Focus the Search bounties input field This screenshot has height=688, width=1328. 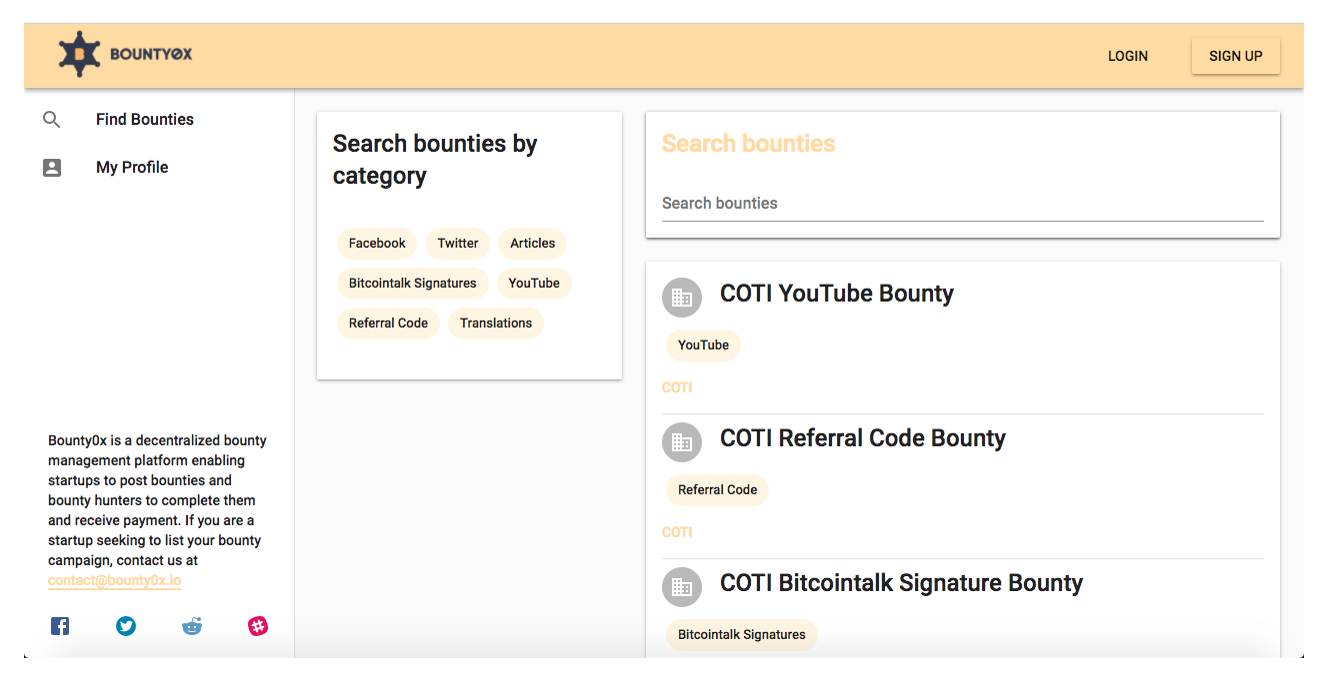coord(963,203)
